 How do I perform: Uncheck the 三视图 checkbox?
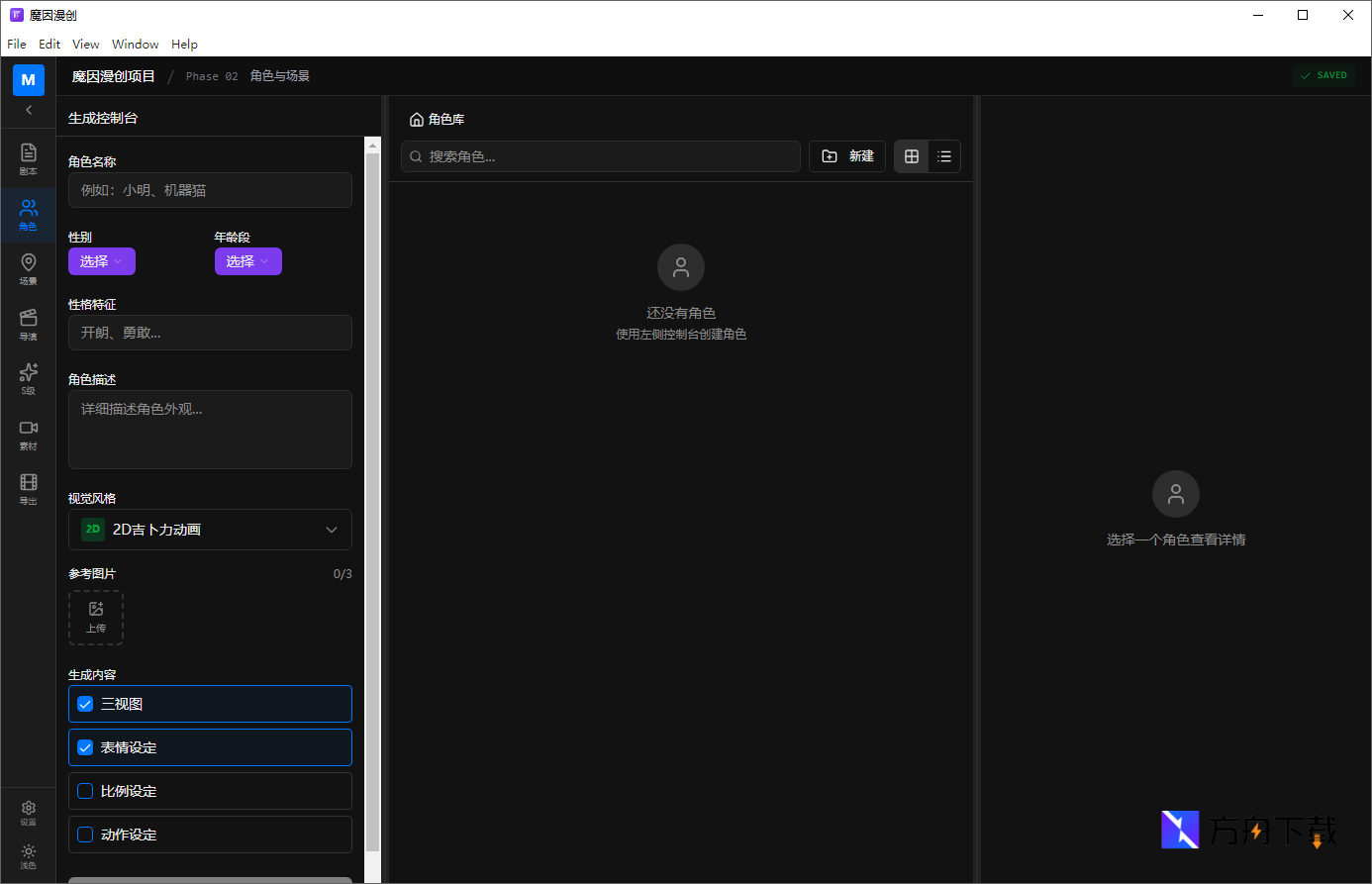[x=85, y=704]
